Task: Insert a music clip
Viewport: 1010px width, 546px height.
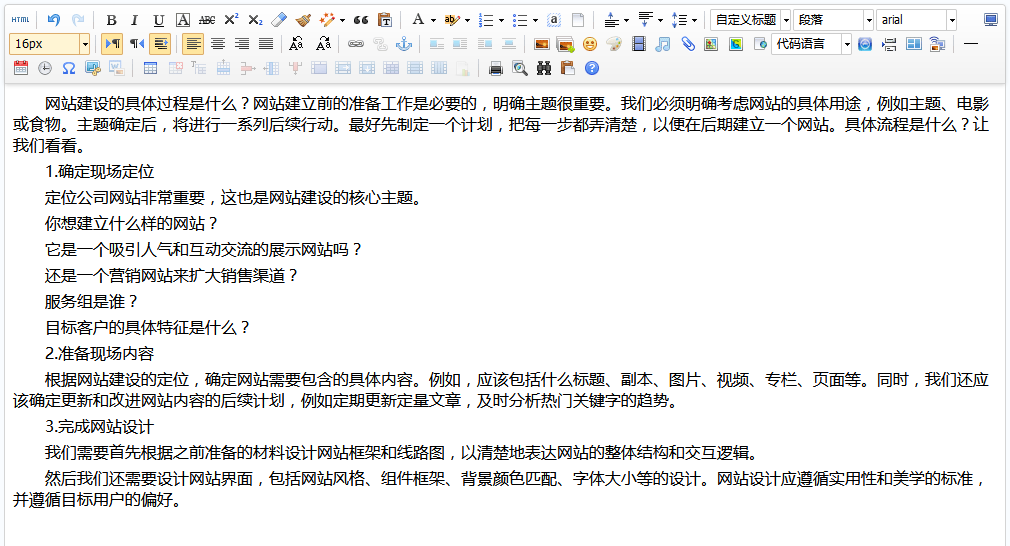Action: 663,44
